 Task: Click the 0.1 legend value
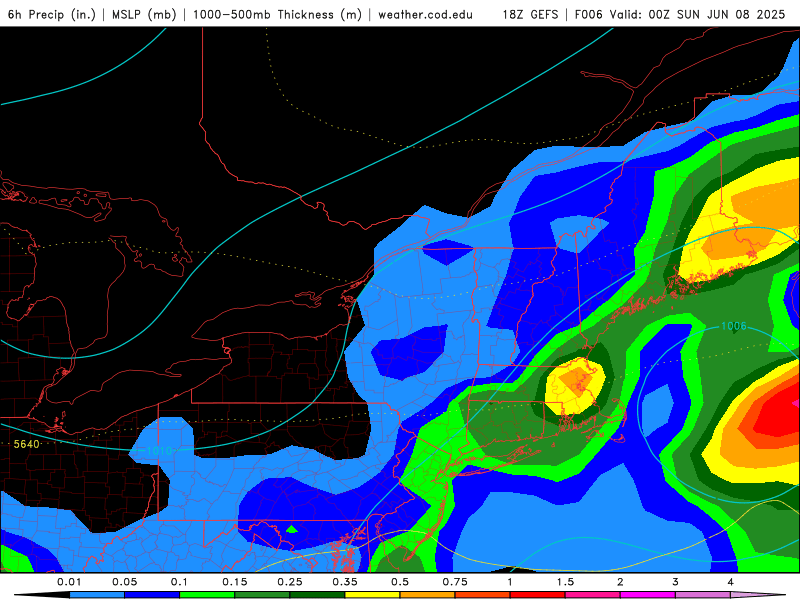click(180, 582)
